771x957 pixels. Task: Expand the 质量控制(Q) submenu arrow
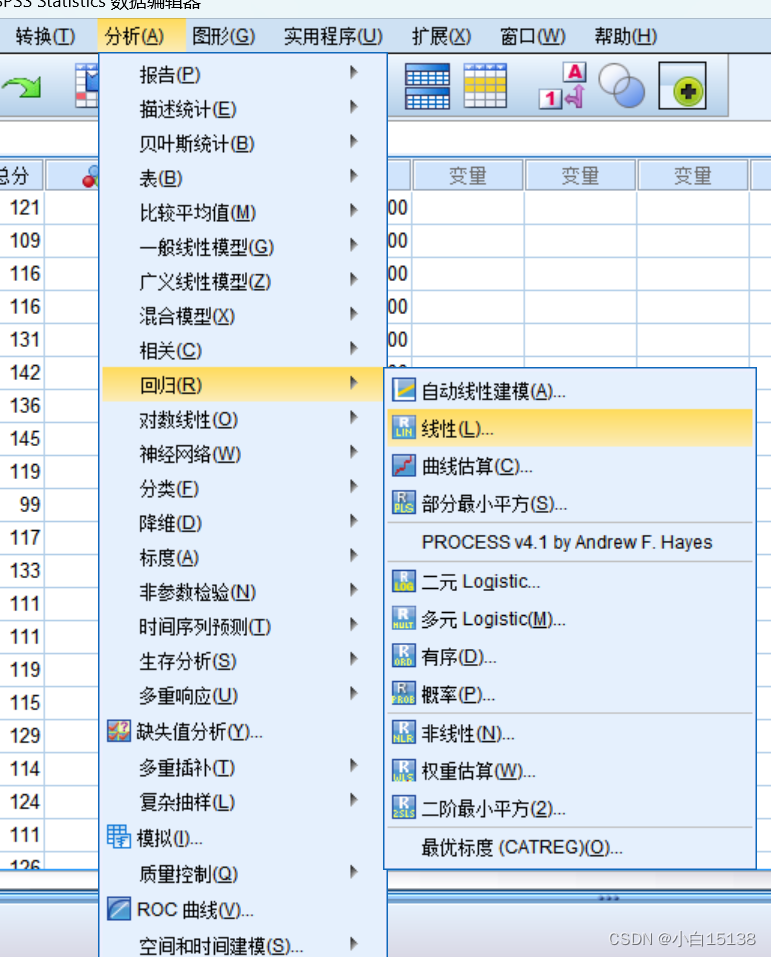353,872
